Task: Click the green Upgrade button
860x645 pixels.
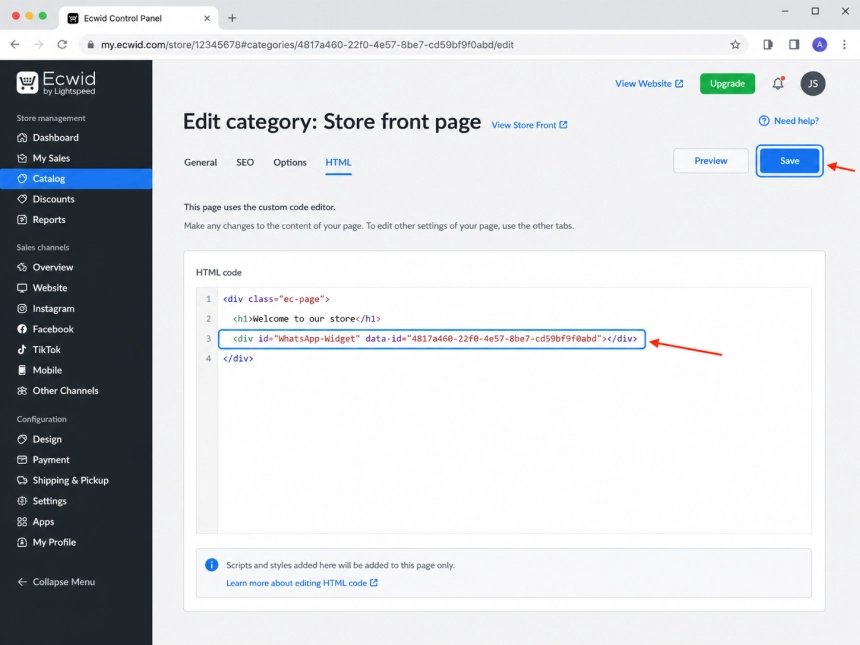Action: [x=727, y=84]
